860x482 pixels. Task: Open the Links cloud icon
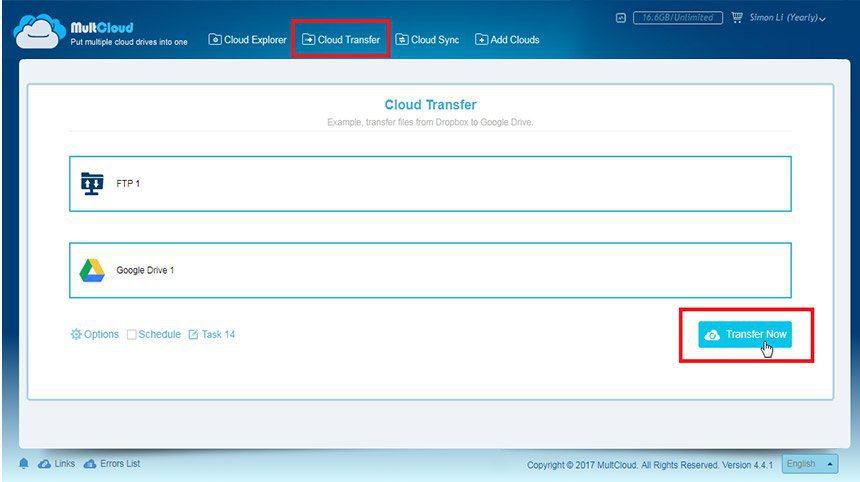tap(44, 464)
